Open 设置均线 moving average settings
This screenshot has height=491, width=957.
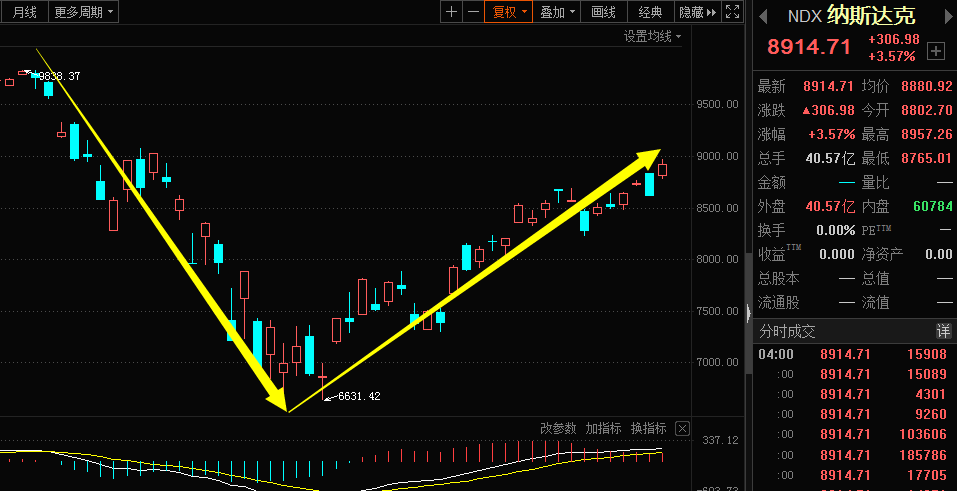click(652, 37)
